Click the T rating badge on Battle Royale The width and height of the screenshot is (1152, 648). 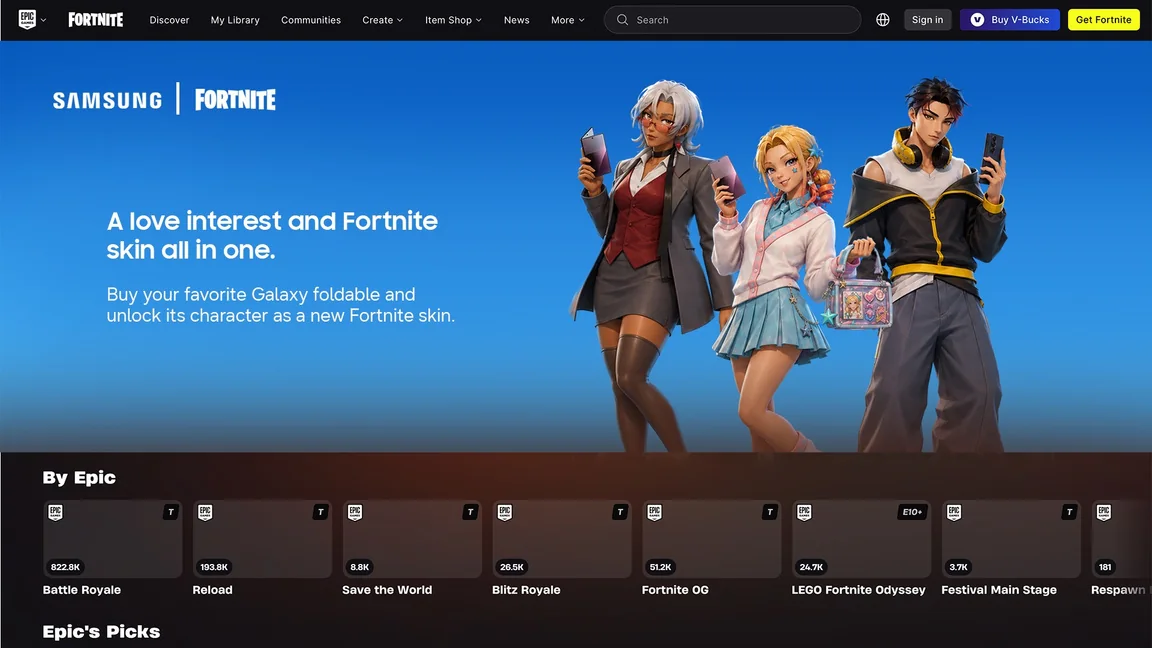coord(170,512)
